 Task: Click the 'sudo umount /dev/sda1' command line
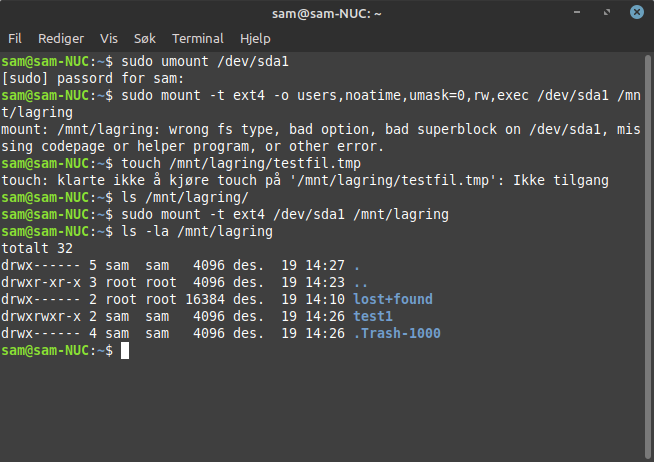pos(145,62)
